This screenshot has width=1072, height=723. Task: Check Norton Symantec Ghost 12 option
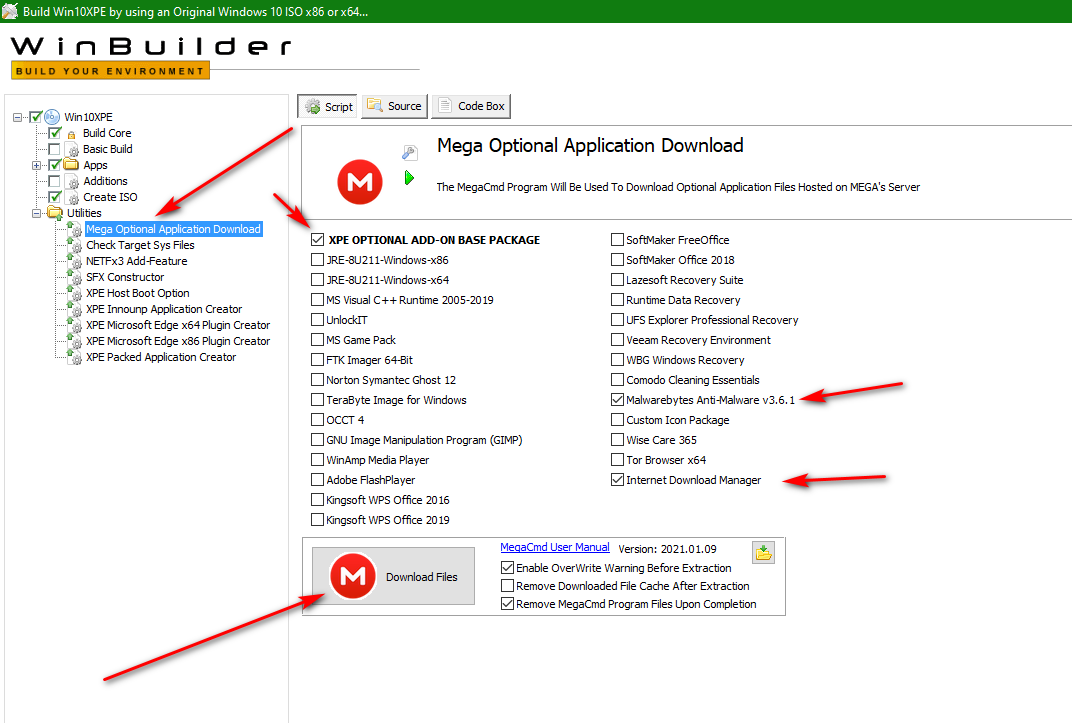pyautogui.click(x=317, y=380)
